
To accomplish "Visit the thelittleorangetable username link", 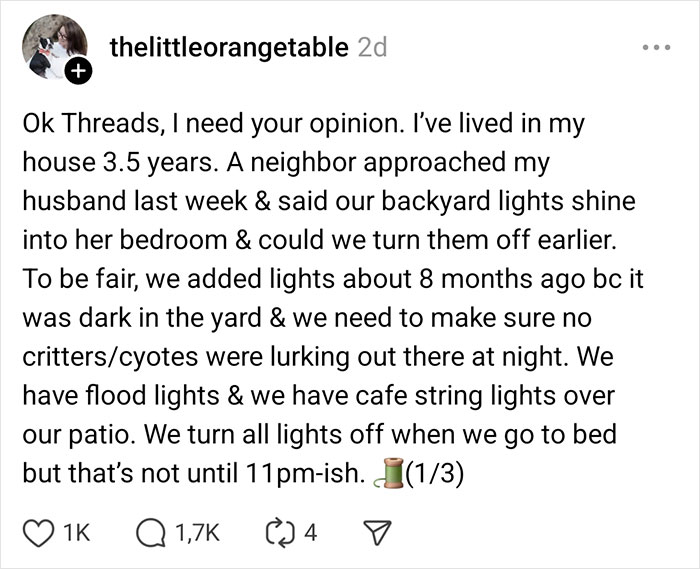I will click(229, 46).
